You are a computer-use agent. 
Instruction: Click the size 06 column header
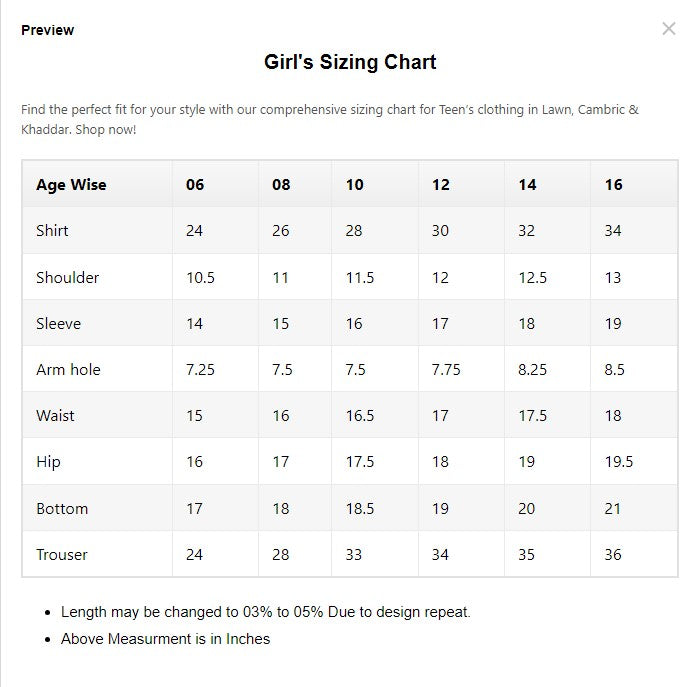pyautogui.click(x=195, y=184)
